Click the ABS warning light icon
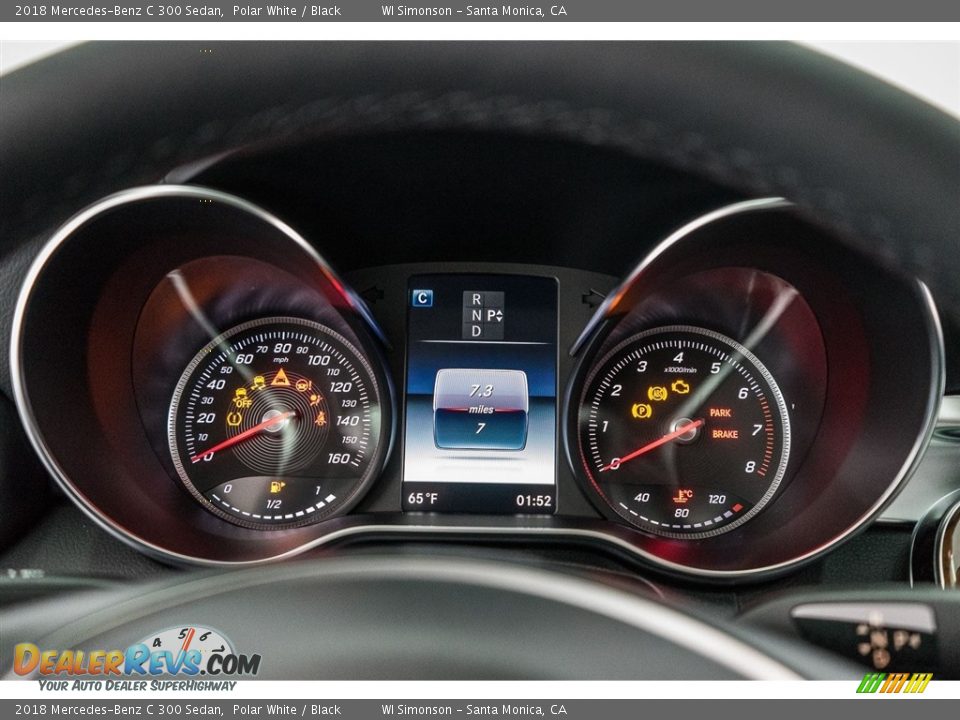 tap(657, 393)
